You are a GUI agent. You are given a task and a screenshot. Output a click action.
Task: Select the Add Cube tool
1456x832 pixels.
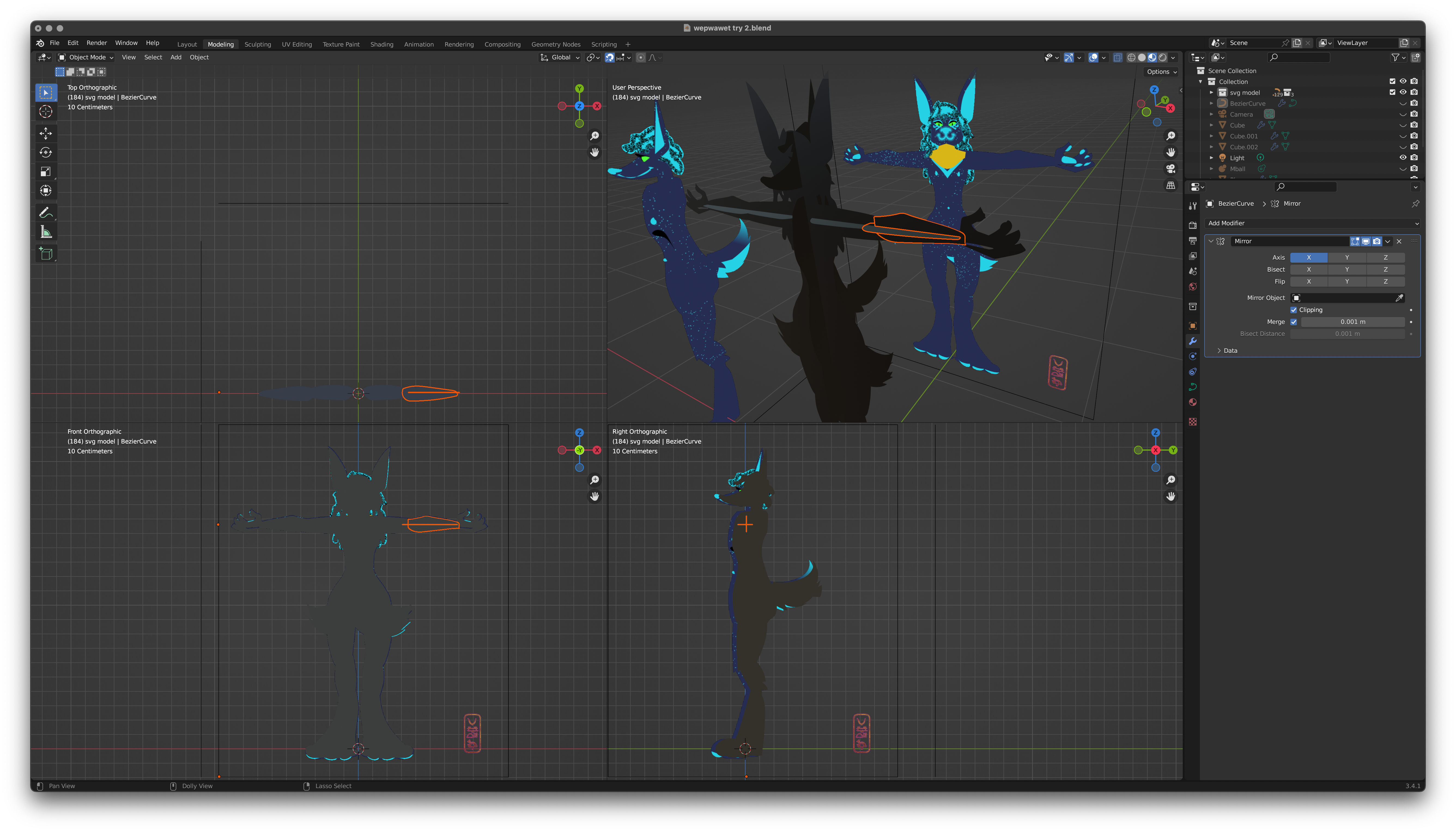pos(46,254)
